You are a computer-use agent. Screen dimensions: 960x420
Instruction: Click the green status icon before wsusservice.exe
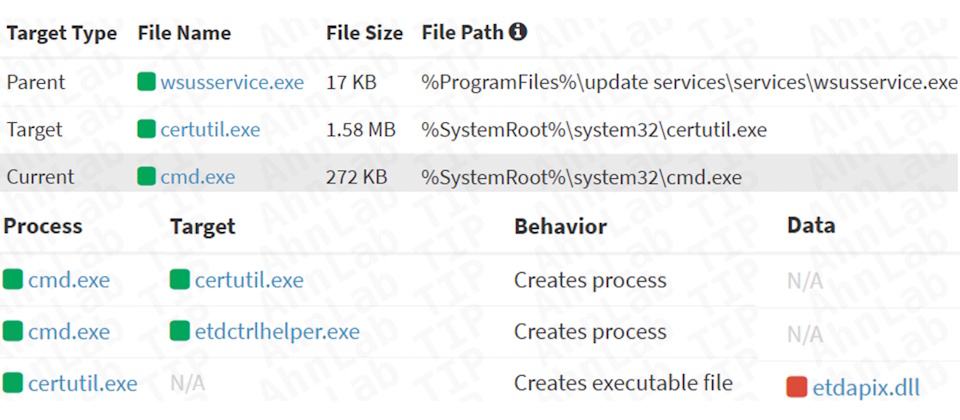[x=147, y=82]
